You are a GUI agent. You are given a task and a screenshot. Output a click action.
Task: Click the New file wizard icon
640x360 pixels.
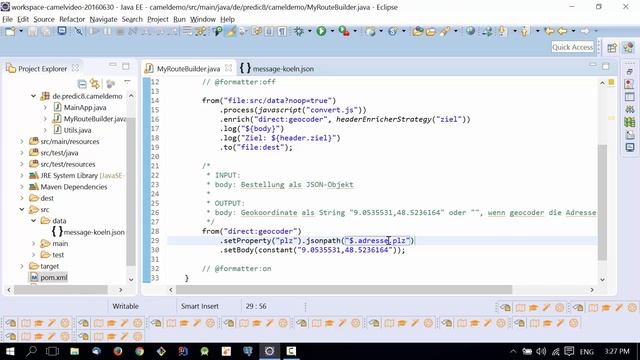click(x=10, y=31)
